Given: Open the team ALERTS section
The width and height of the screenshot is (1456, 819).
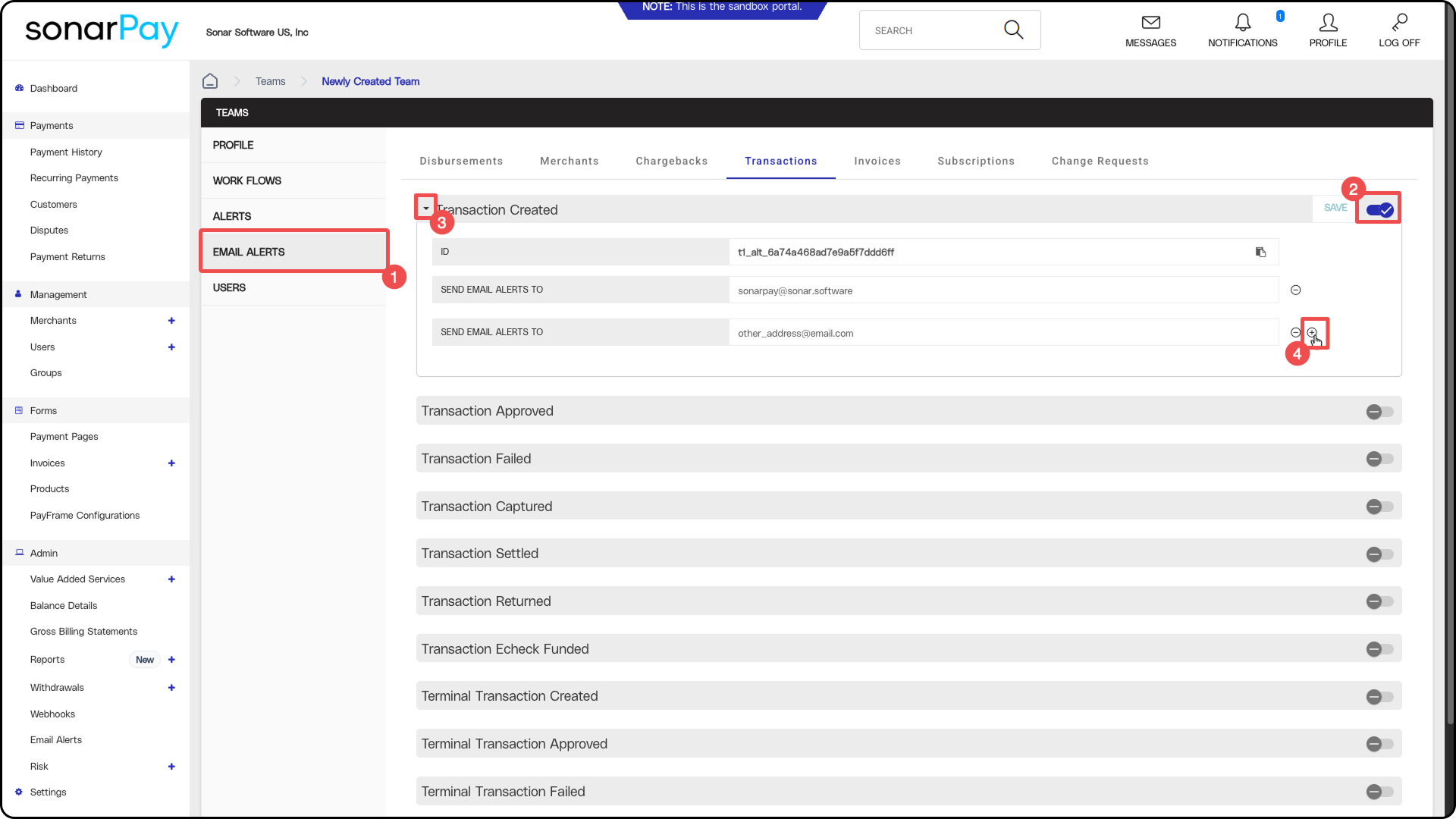Looking at the screenshot, I should 293,216.
